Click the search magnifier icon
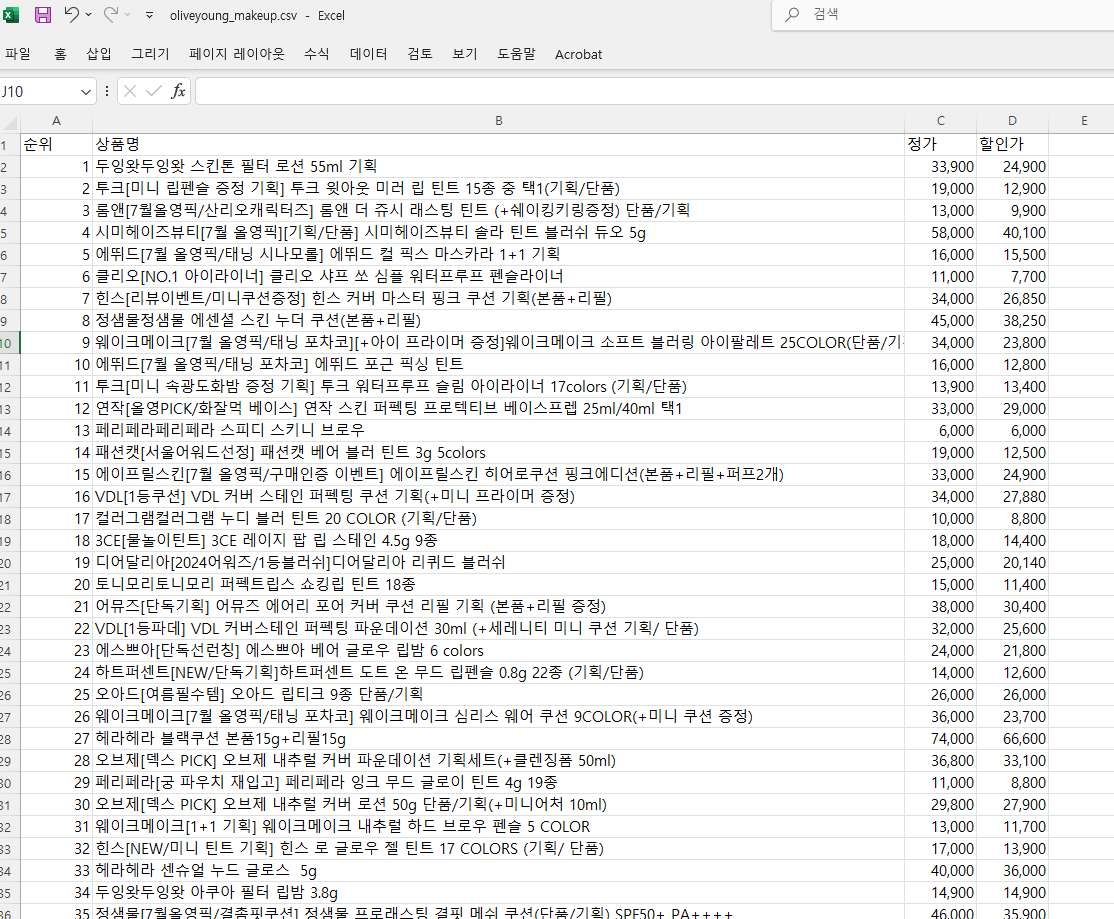 coord(792,15)
